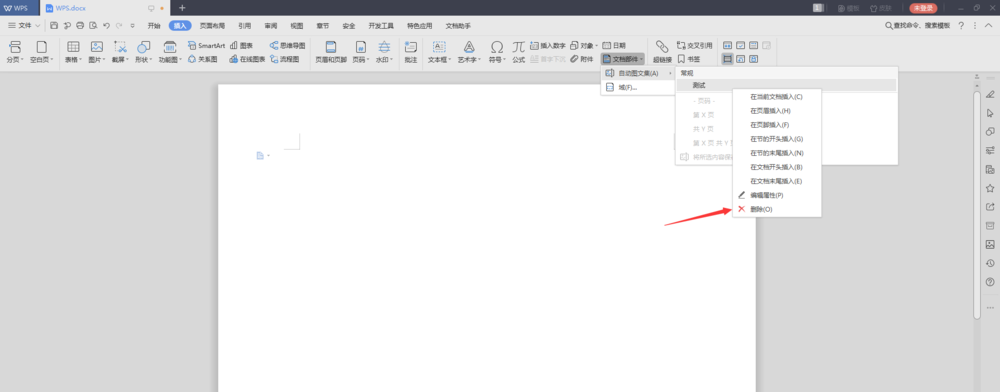Click the 交叉引用 cross-reference button
The image size is (1000, 392).
(x=694, y=46)
